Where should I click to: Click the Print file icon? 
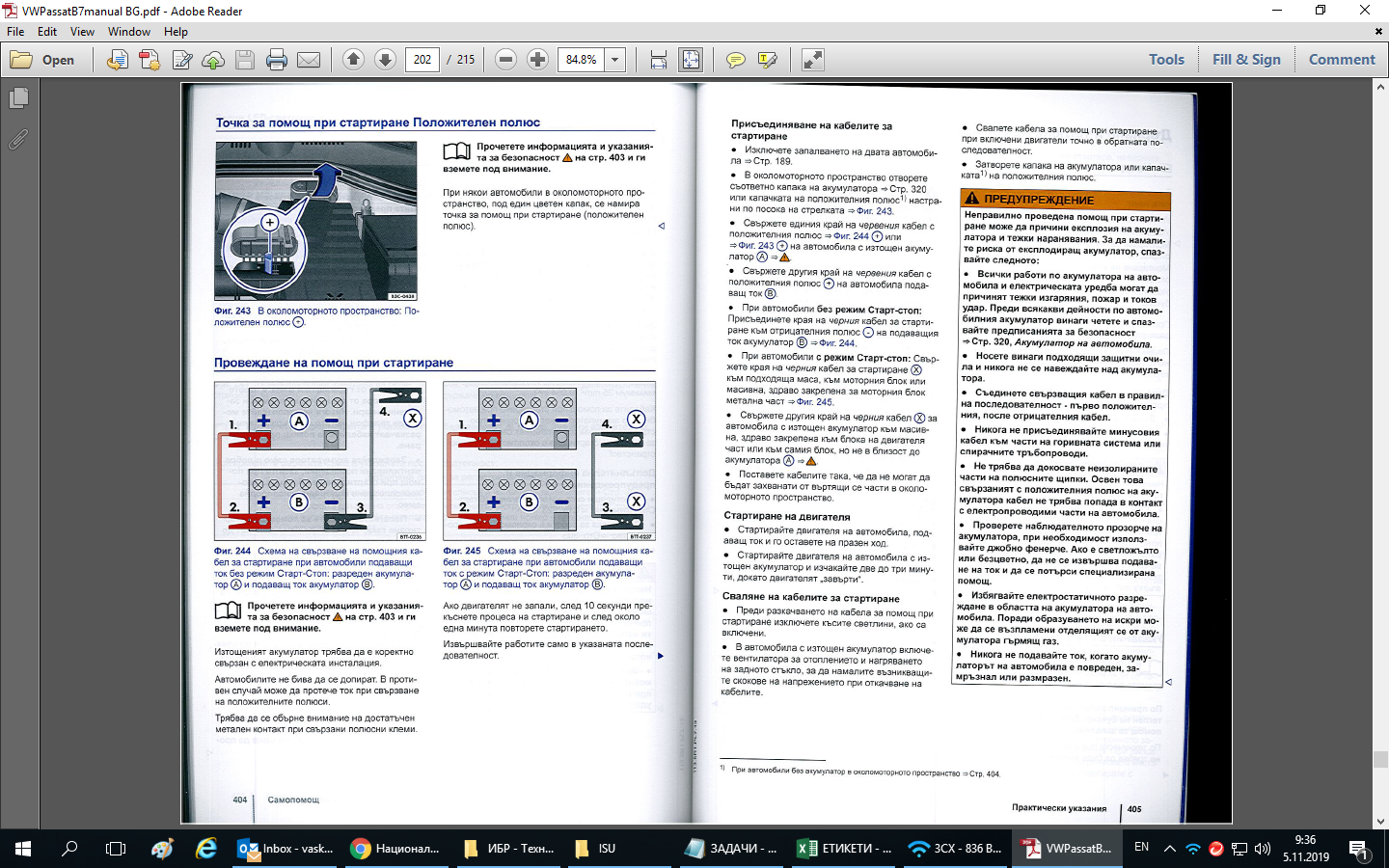click(x=277, y=60)
